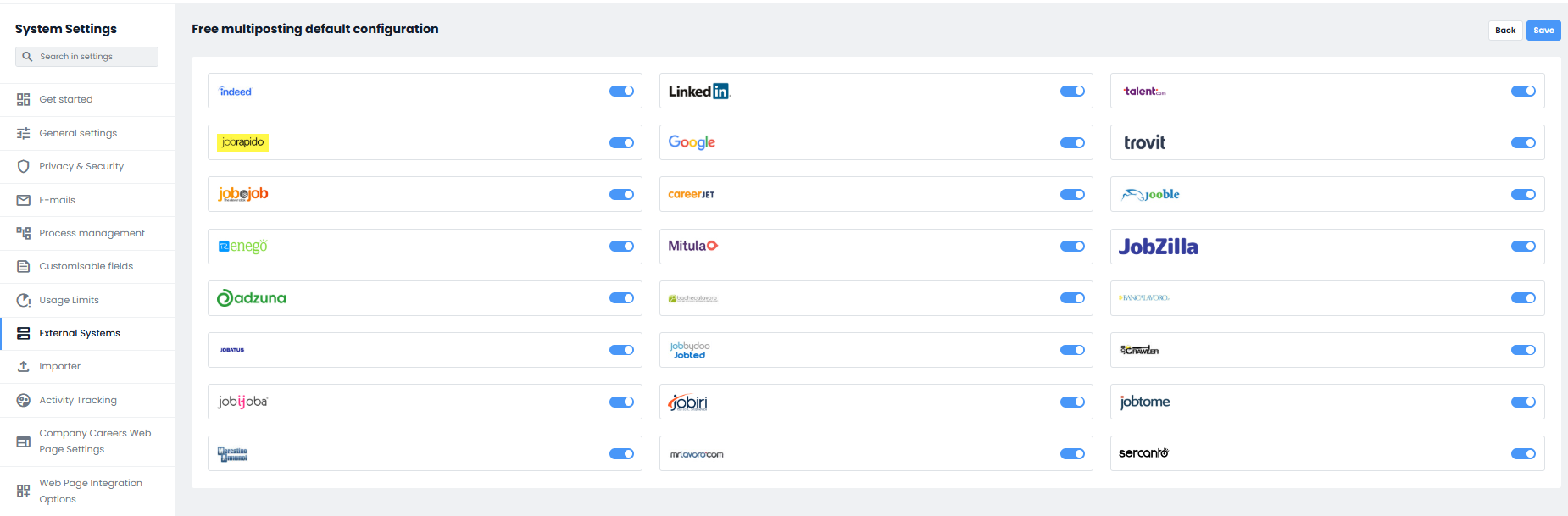Focus the Search in settings field

(86, 57)
